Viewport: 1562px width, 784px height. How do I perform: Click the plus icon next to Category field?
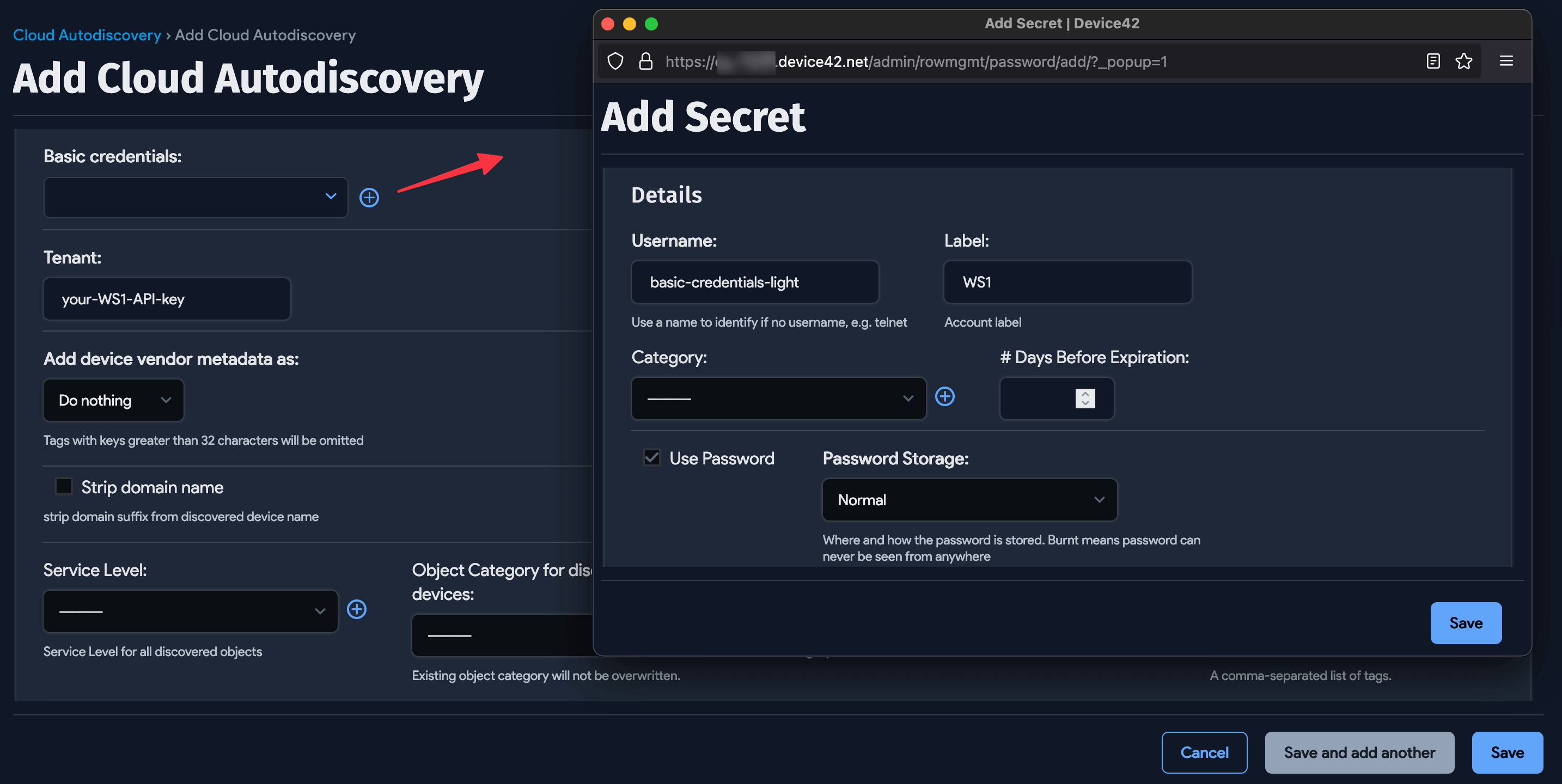coord(945,396)
